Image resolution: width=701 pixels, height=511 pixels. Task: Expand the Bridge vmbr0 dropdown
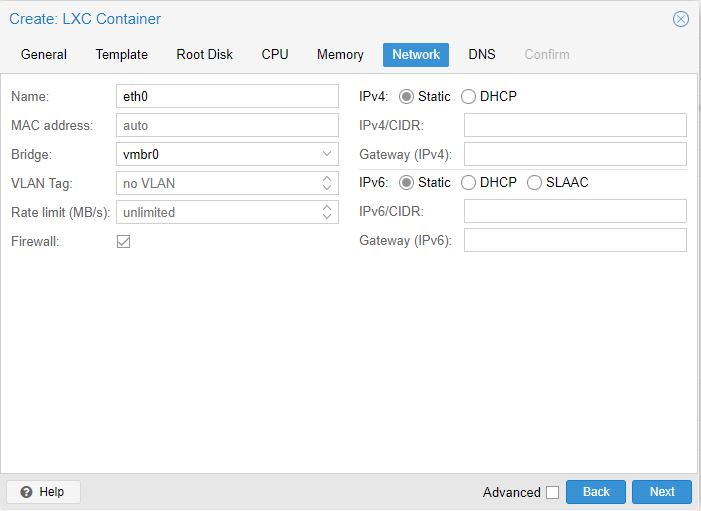click(x=327, y=155)
